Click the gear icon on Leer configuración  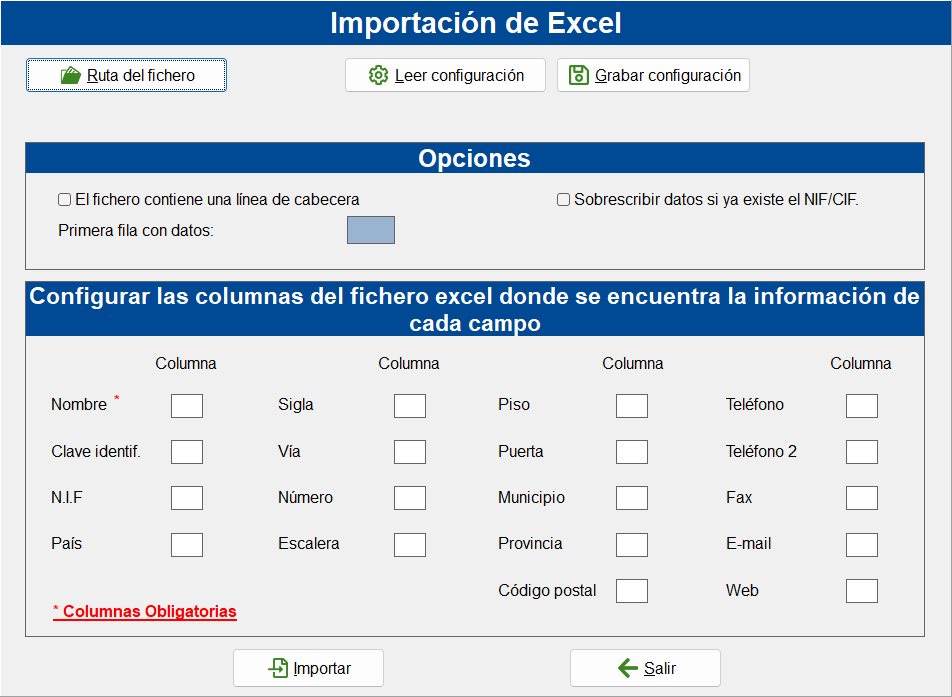[x=378, y=75]
